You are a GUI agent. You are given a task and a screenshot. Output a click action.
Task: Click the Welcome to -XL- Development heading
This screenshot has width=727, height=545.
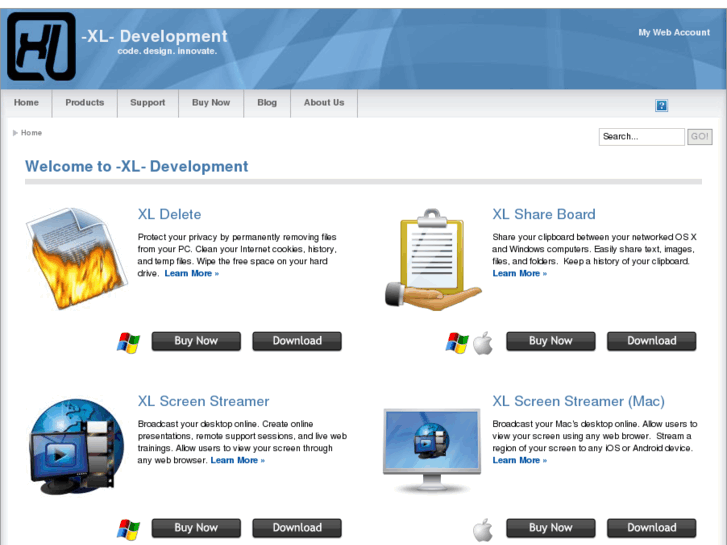click(x=137, y=166)
